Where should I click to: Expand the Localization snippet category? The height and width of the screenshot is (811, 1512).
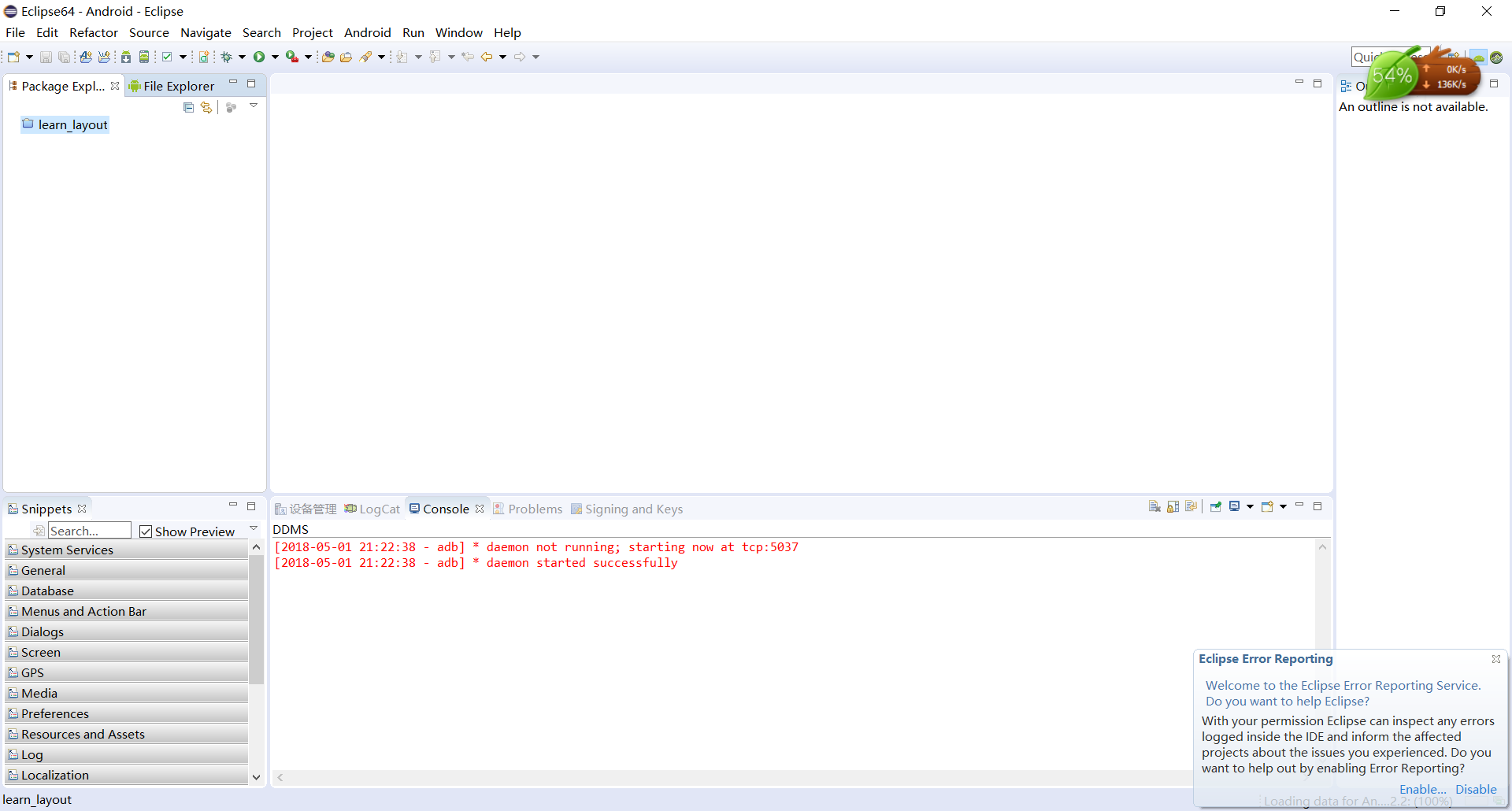pyautogui.click(x=127, y=775)
